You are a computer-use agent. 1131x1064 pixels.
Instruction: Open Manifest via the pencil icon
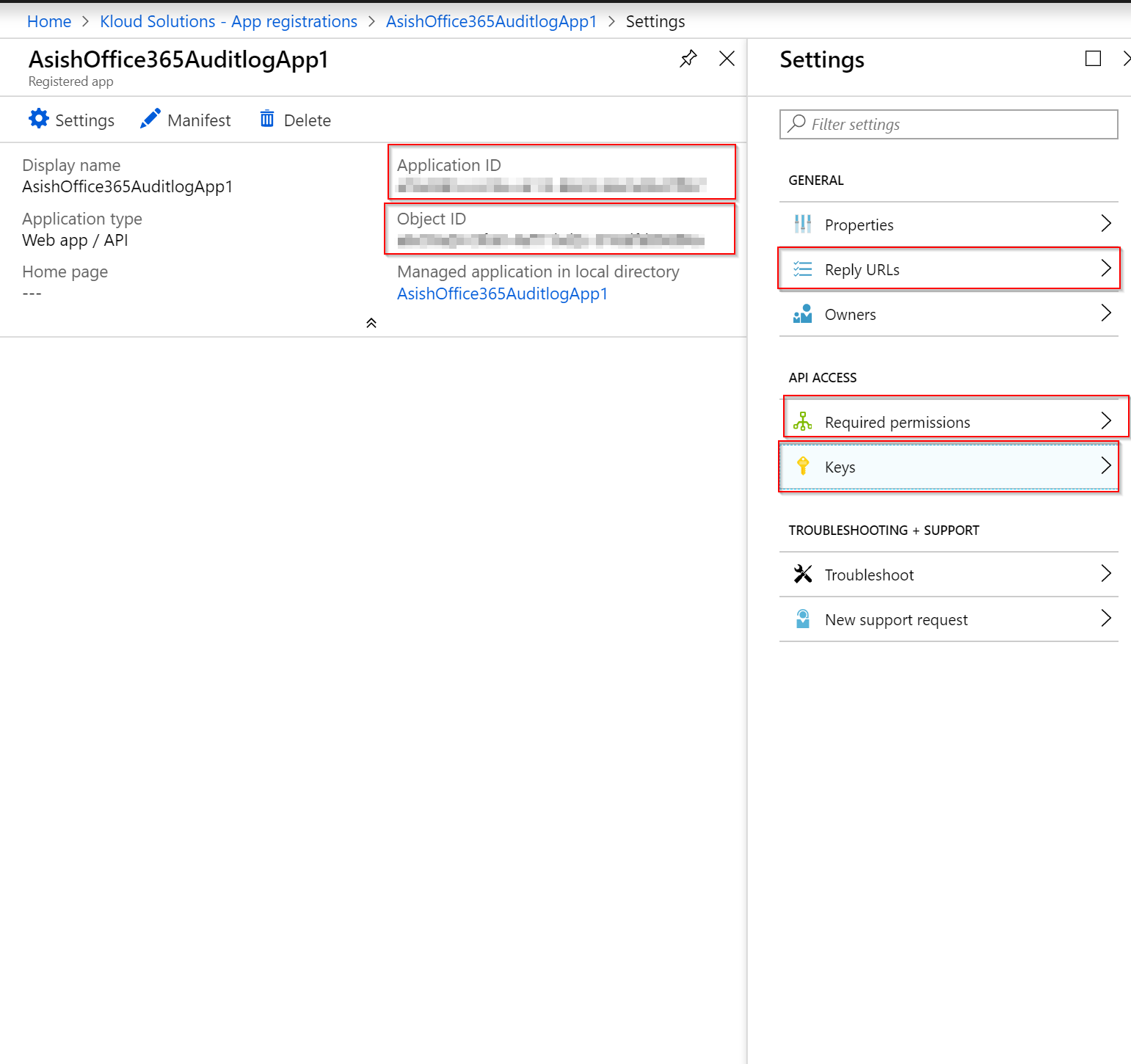(x=150, y=119)
